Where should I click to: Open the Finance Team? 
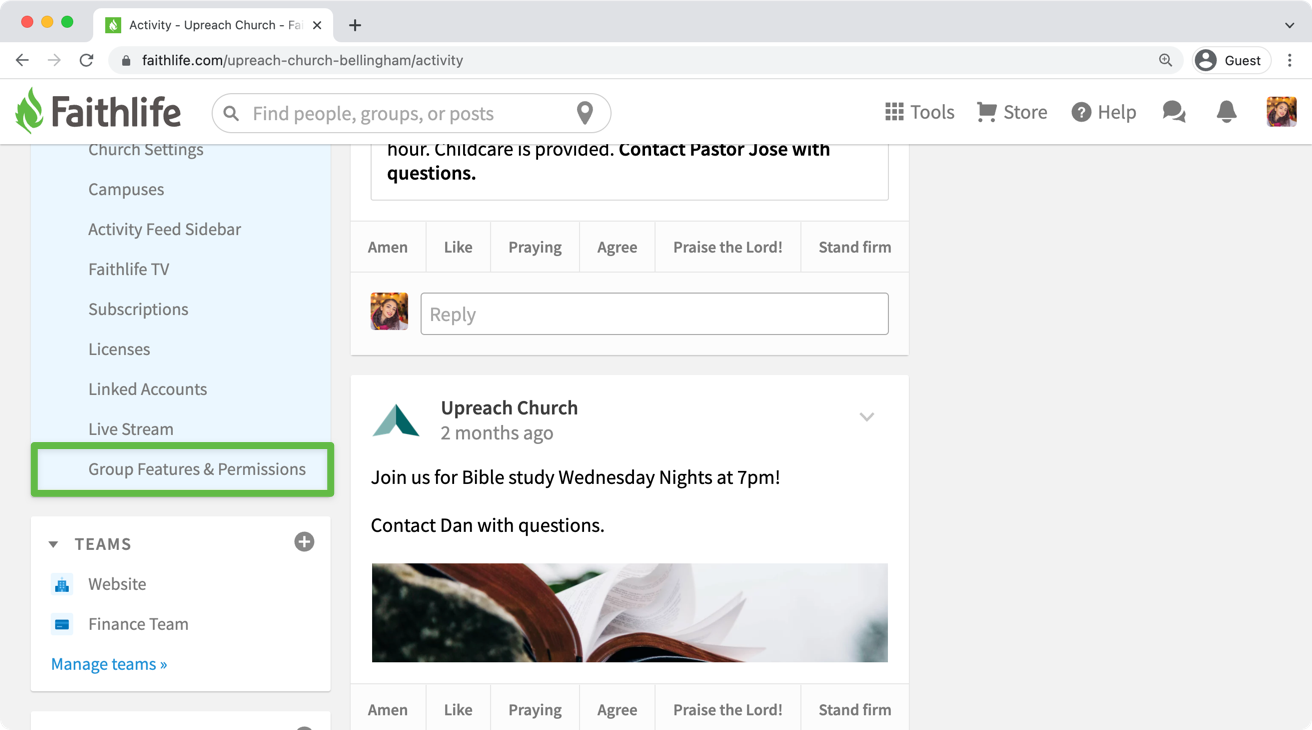click(x=138, y=624)
